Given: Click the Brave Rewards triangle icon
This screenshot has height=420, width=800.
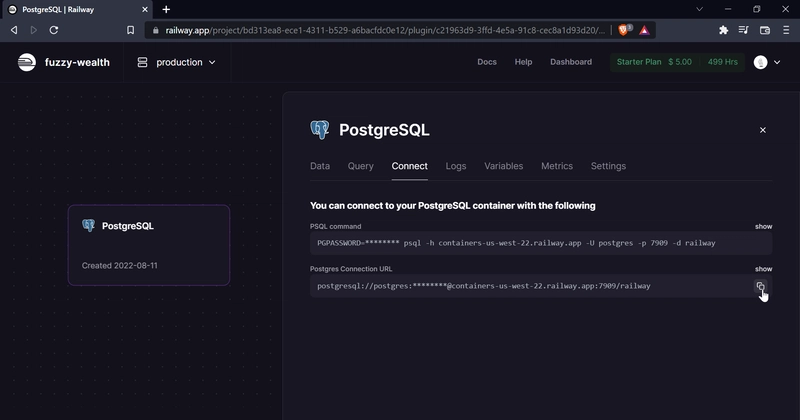Looking at the screenshot, I should pyautogui.click(x=644, y=30).
